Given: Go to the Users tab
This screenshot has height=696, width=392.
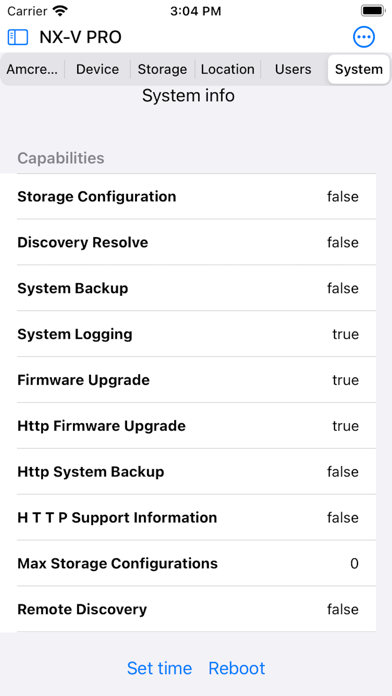Looking at the screenshot, I should click(x=293, y=69).
